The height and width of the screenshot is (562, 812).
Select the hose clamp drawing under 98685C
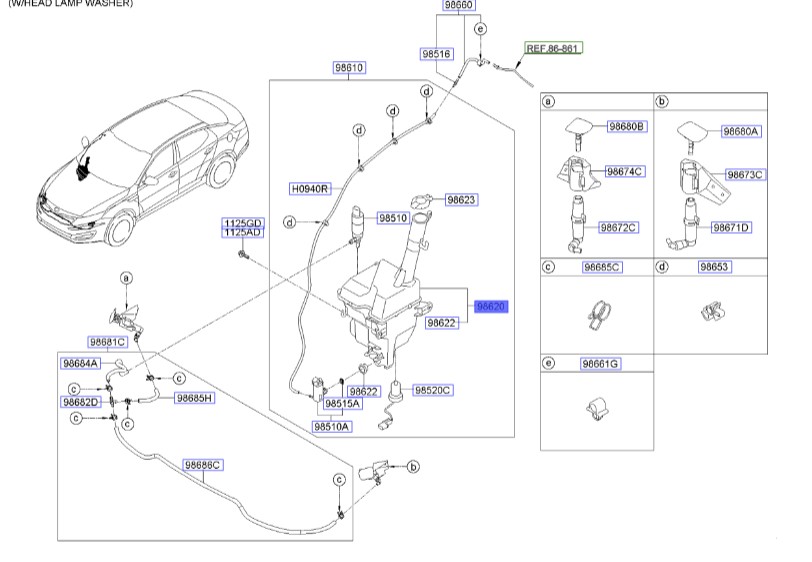coord(599,314)
